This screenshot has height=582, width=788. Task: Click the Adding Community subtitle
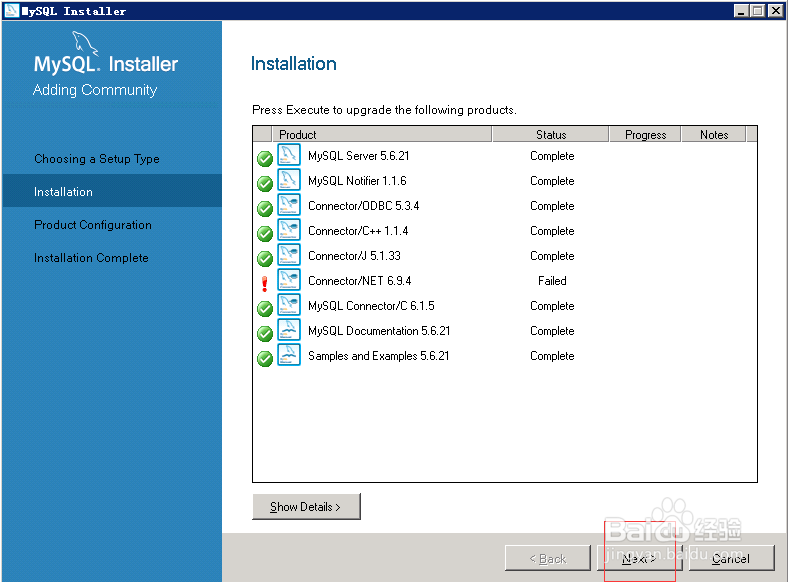95,90
